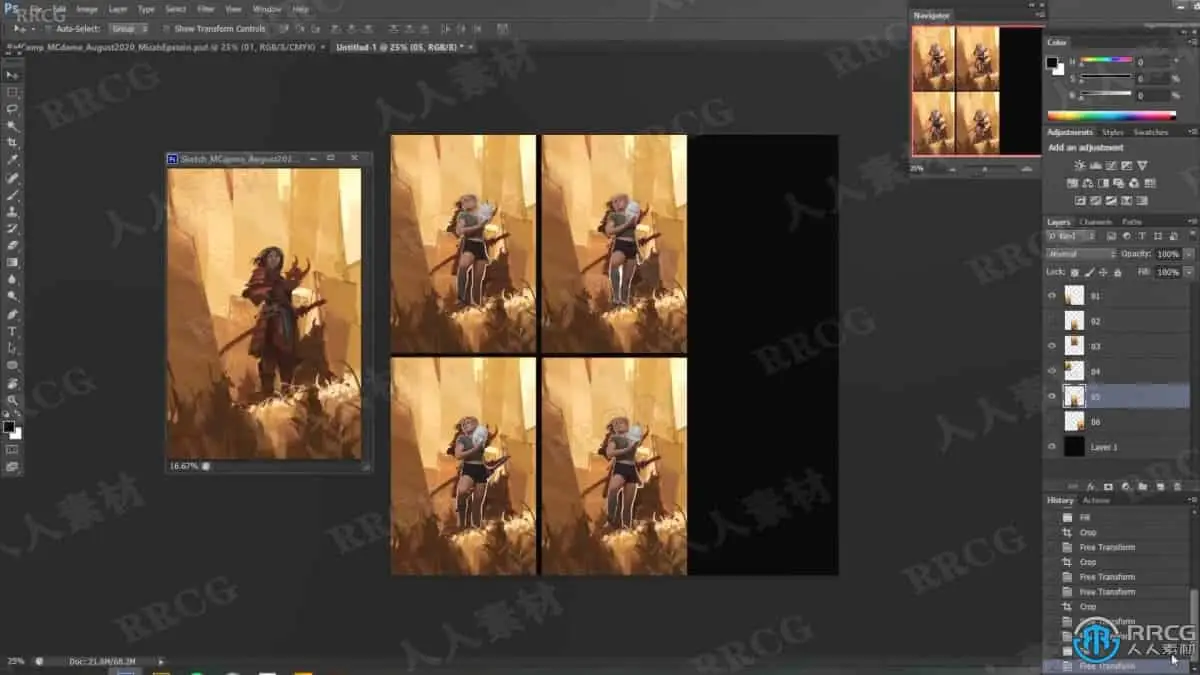Hide layer 01 with eye icon
Screen dimensions: 1200x675
[1051, 296]
